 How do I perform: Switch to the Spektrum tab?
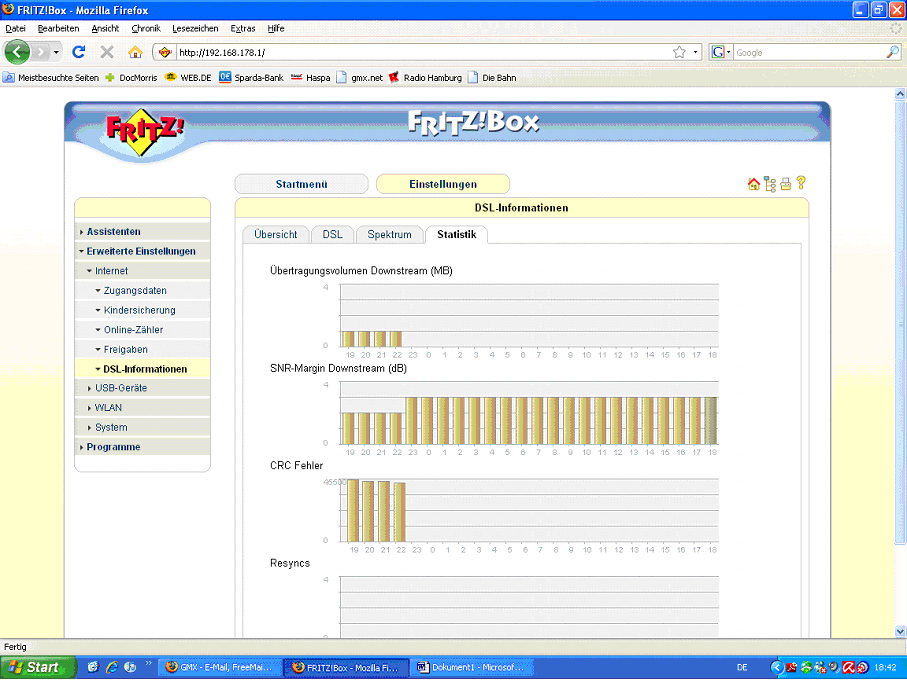(389, 235)
